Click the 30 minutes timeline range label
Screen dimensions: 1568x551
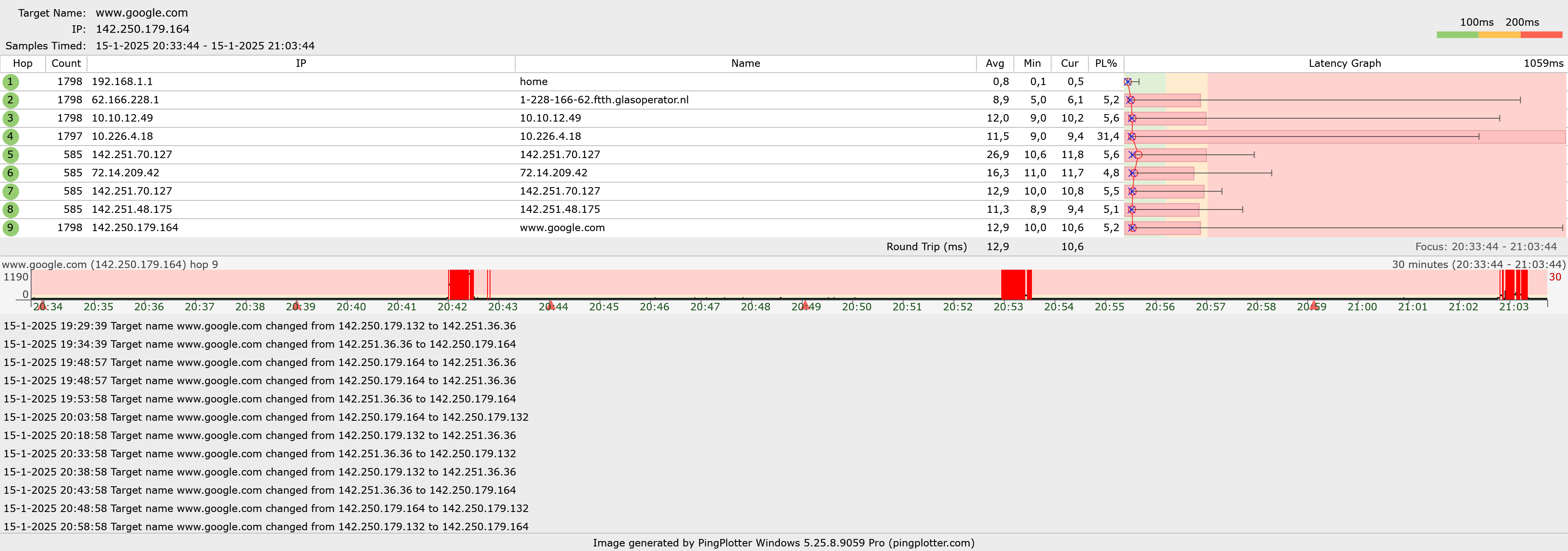(x=1478, y=264)
